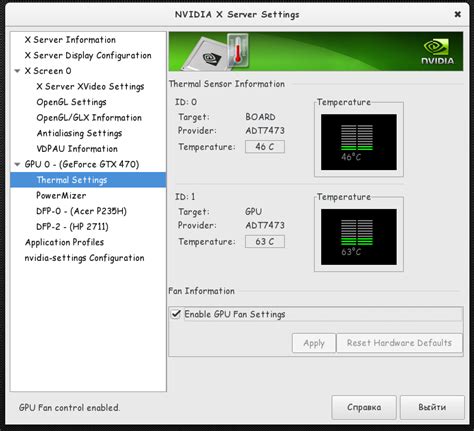Click the Fan Information heading
Image resolution: width=474 pixels, height=431 pixels.
[x=201, y=291]
